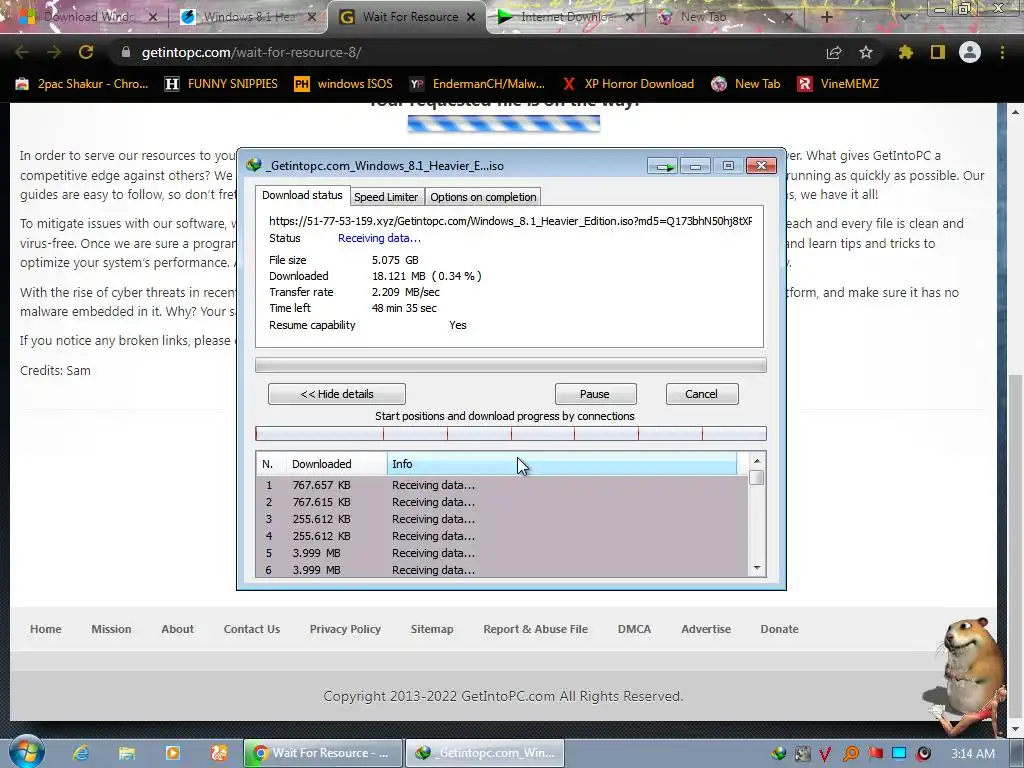Click the Hide details button
Viewport: 1024px width, 768px height.
[337, 394]
